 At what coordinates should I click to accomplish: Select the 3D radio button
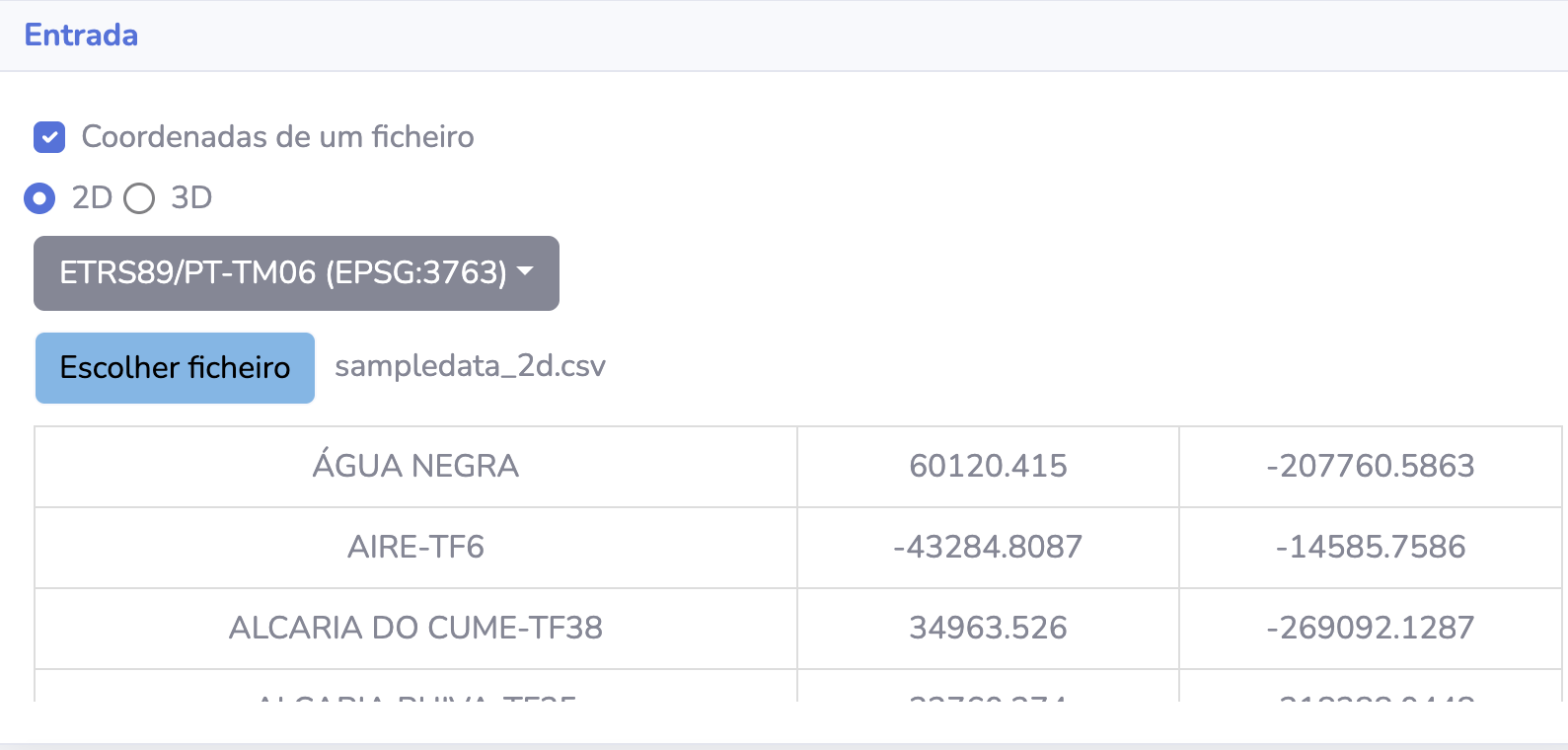(139, 198)
